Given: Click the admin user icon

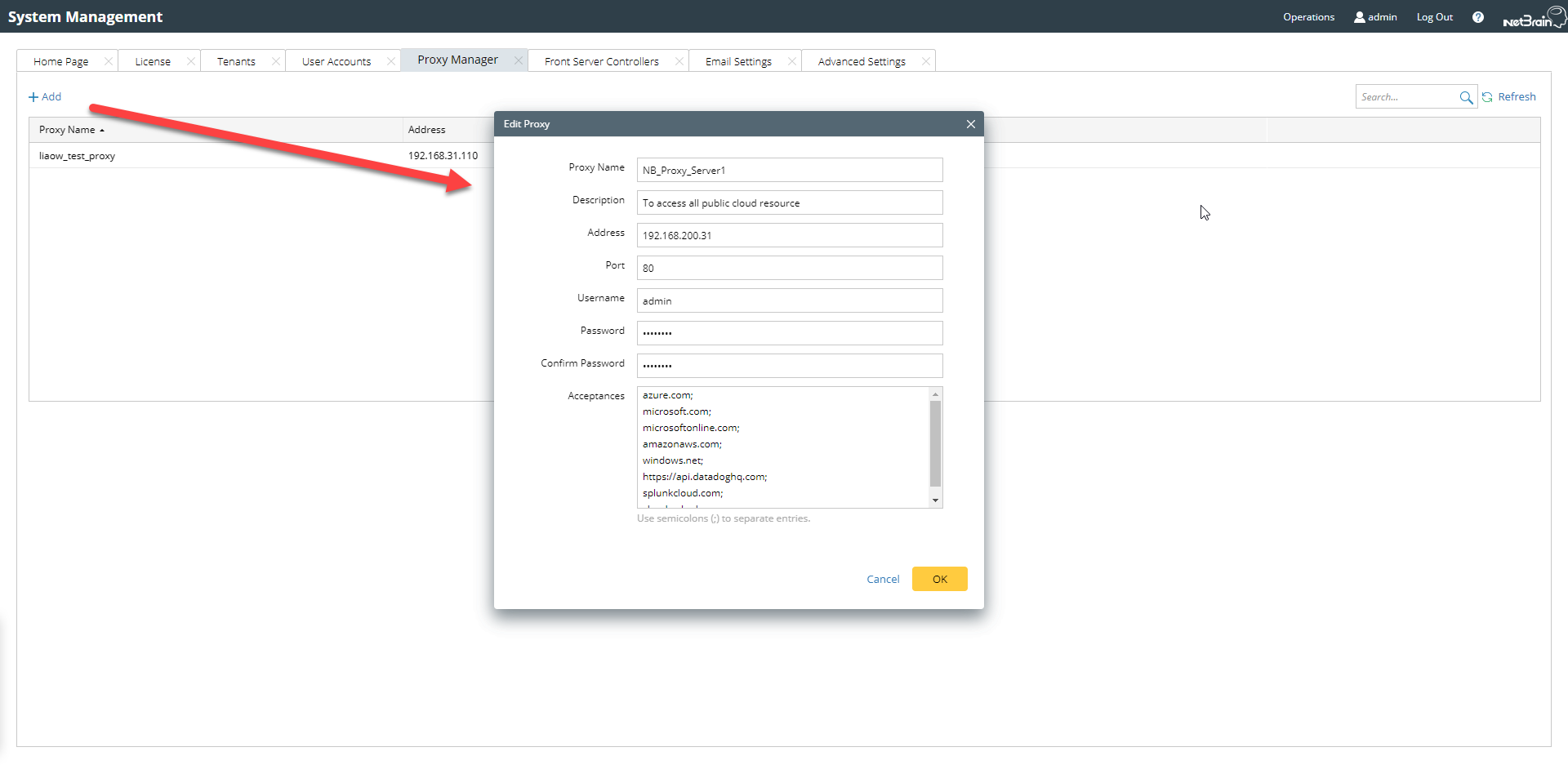Looking at the screenshot, I should coord(1360,17).
